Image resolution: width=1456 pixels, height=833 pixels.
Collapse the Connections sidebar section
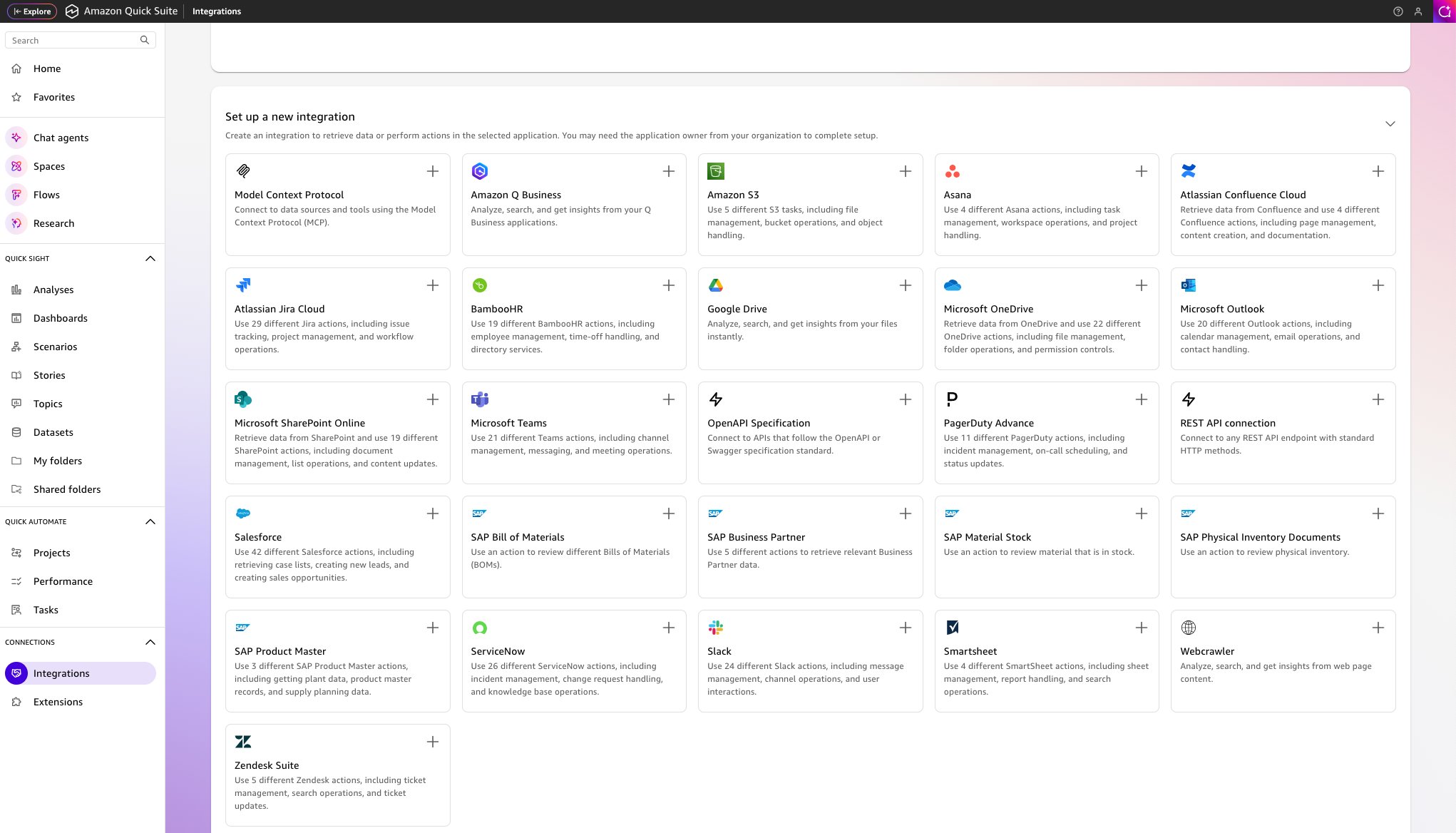(x=150, y=642)
